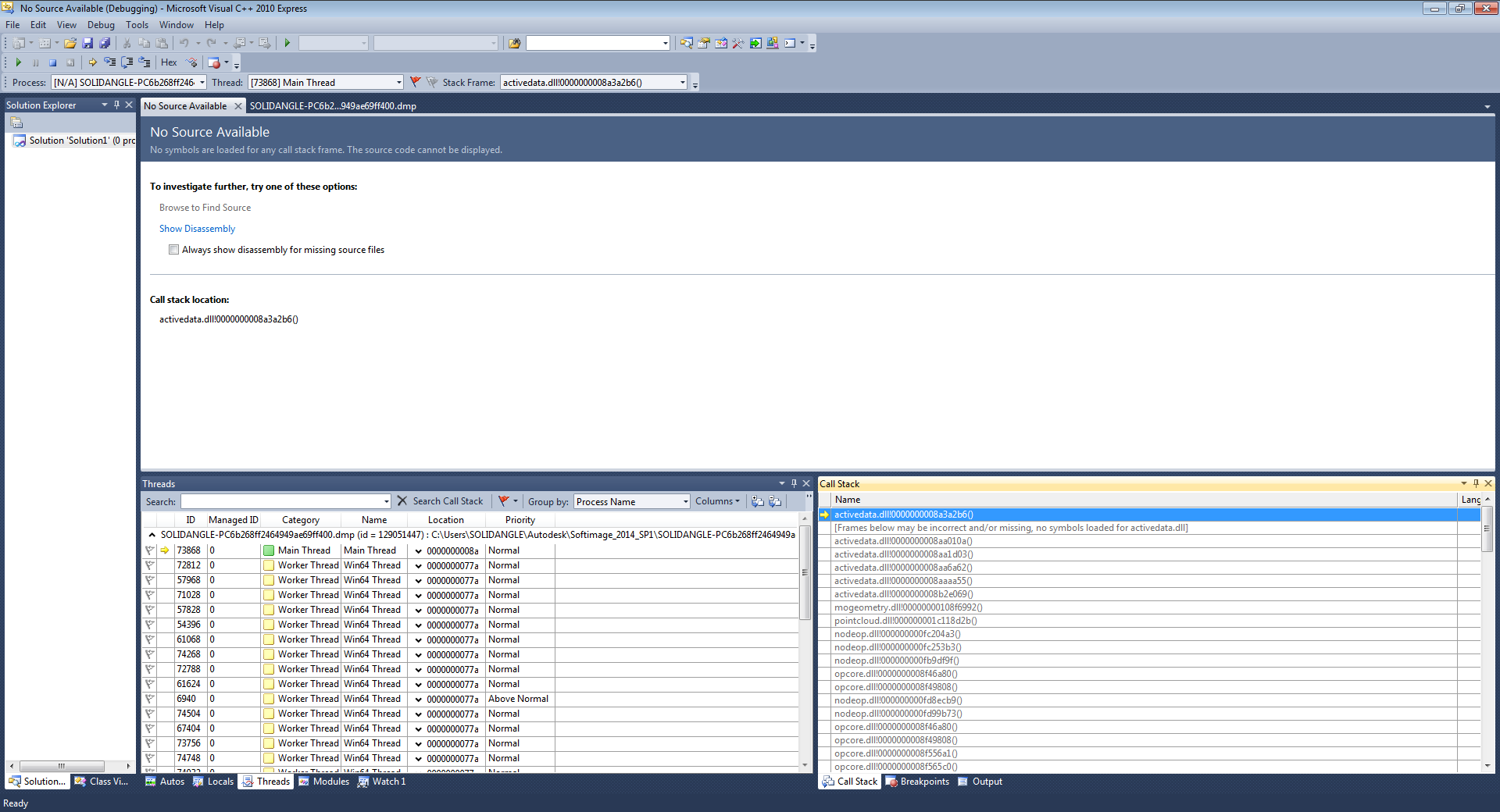Toggle the flag on thread 72812
This screenshot has height=812, width=1500.
pyautogui.click(x=149, y=565)
